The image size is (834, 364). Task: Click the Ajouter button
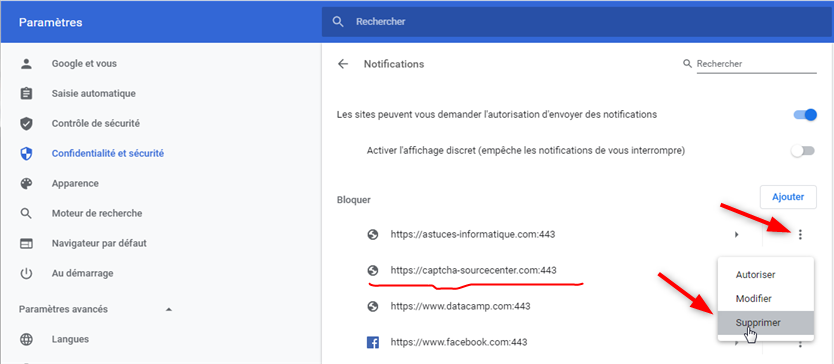[x=788, y=197]
